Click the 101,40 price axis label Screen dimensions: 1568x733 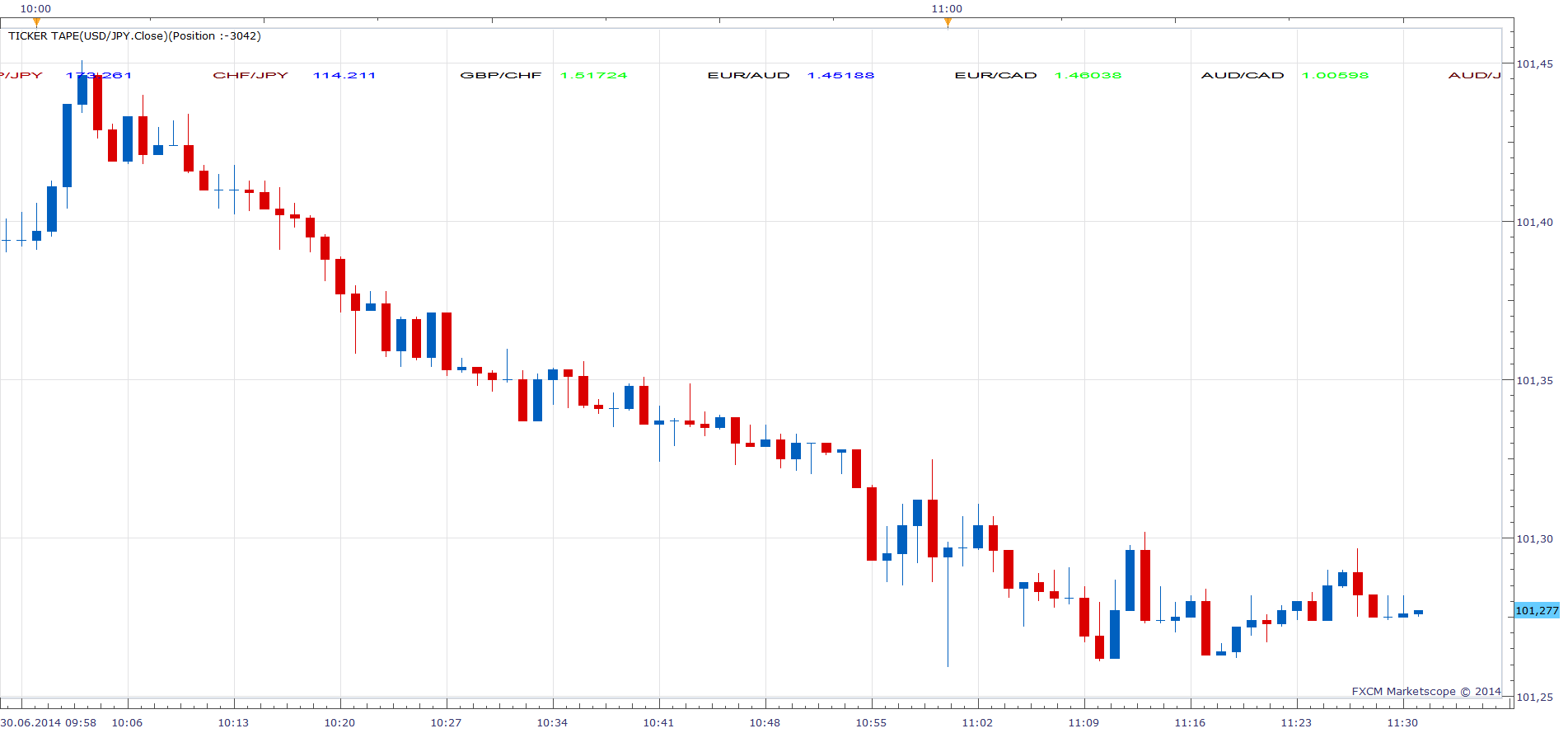tap(1535, 222)
